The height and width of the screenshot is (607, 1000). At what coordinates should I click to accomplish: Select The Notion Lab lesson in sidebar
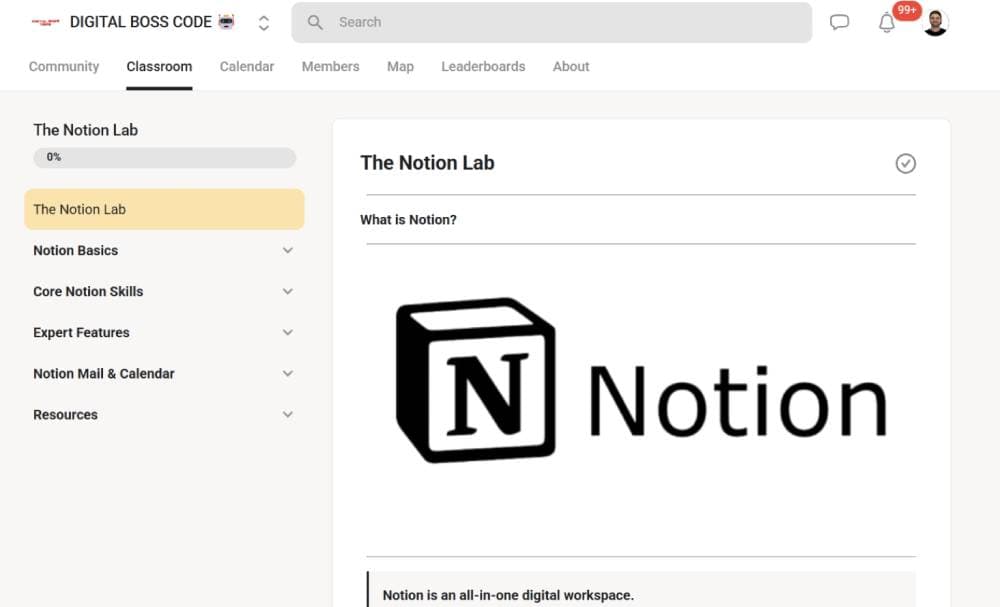164,209
